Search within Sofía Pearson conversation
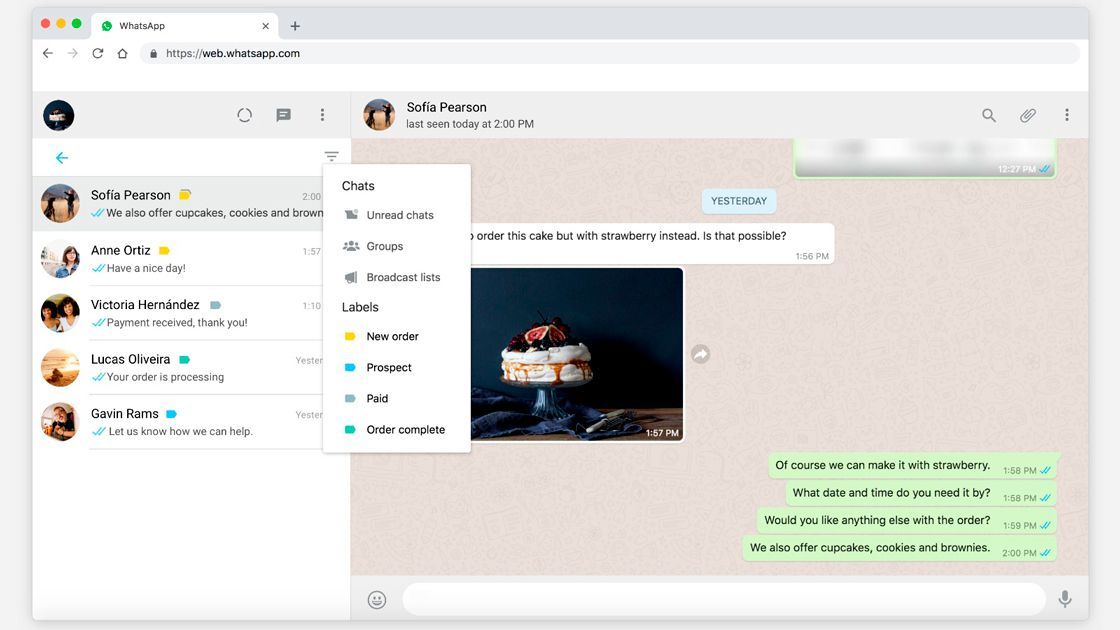This screenshot has height=630, width=1120. click(988, 115)
